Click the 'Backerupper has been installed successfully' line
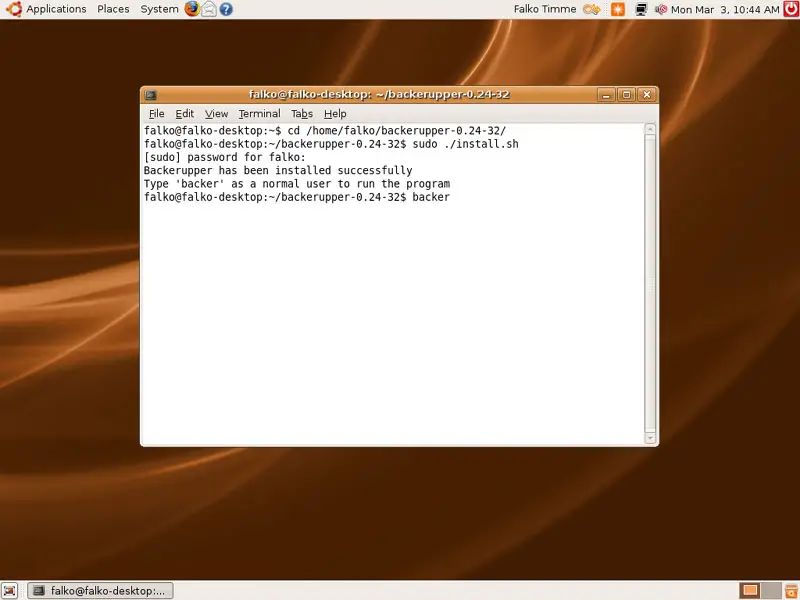The image size is (800, 600). click(x=278, y=170)
